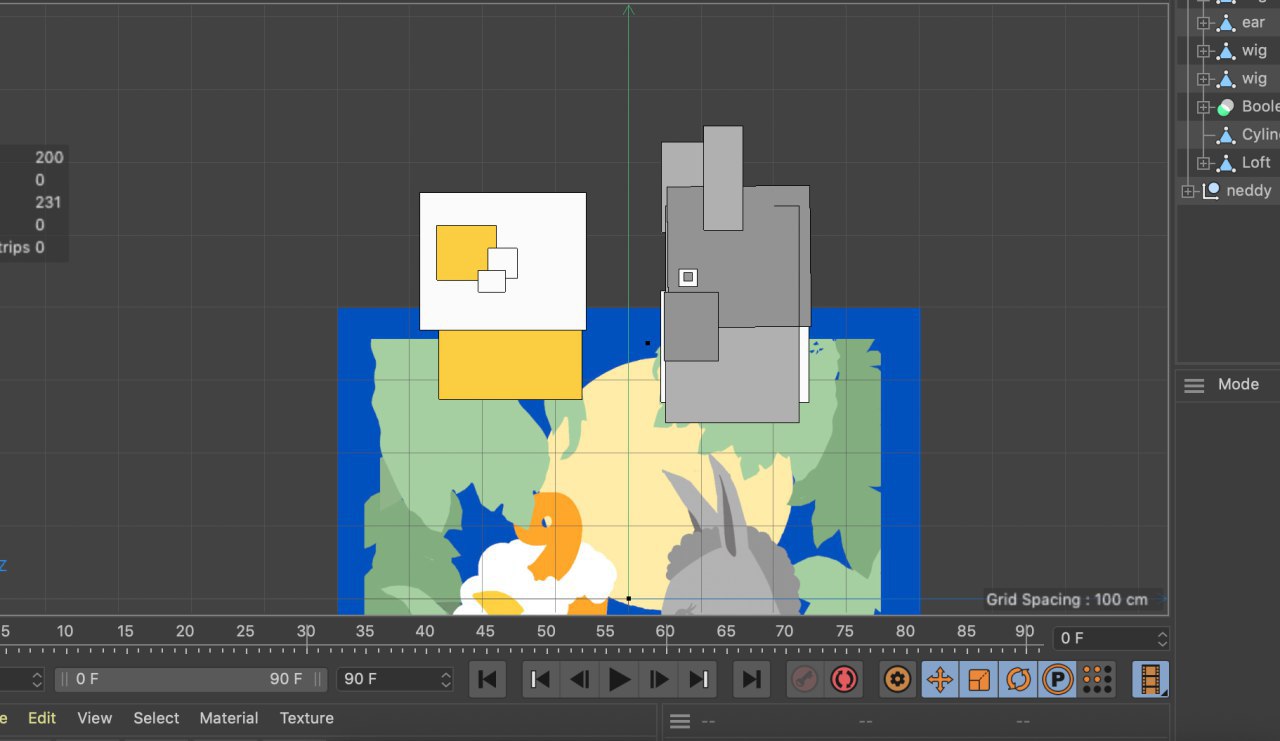Open the Select menu in material manager

pyautogui.click(x=156, y=718)
